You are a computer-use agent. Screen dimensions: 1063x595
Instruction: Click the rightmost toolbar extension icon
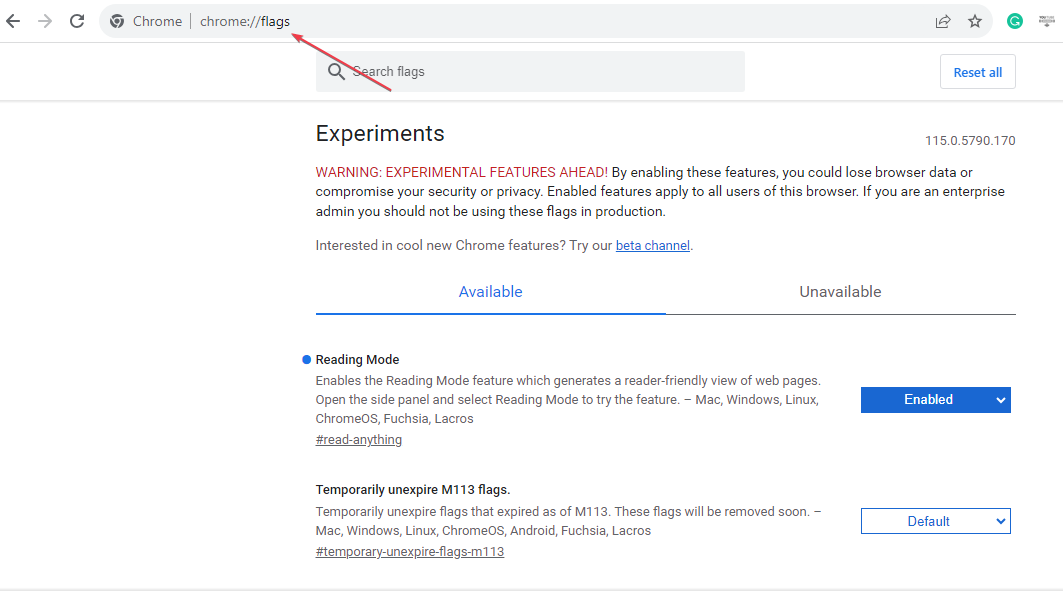pos(1047,21)
